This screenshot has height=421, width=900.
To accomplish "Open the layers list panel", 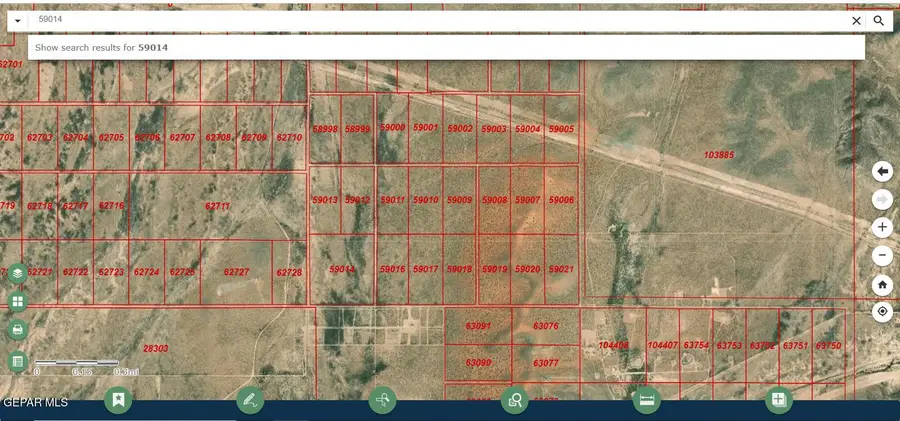I will coord(17,272).
